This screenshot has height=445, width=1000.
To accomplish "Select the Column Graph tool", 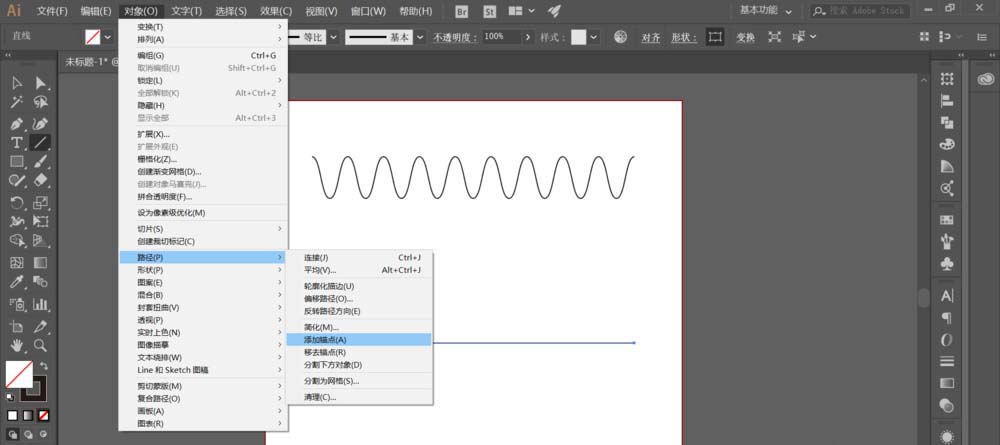I will click(x=41, y=304).
